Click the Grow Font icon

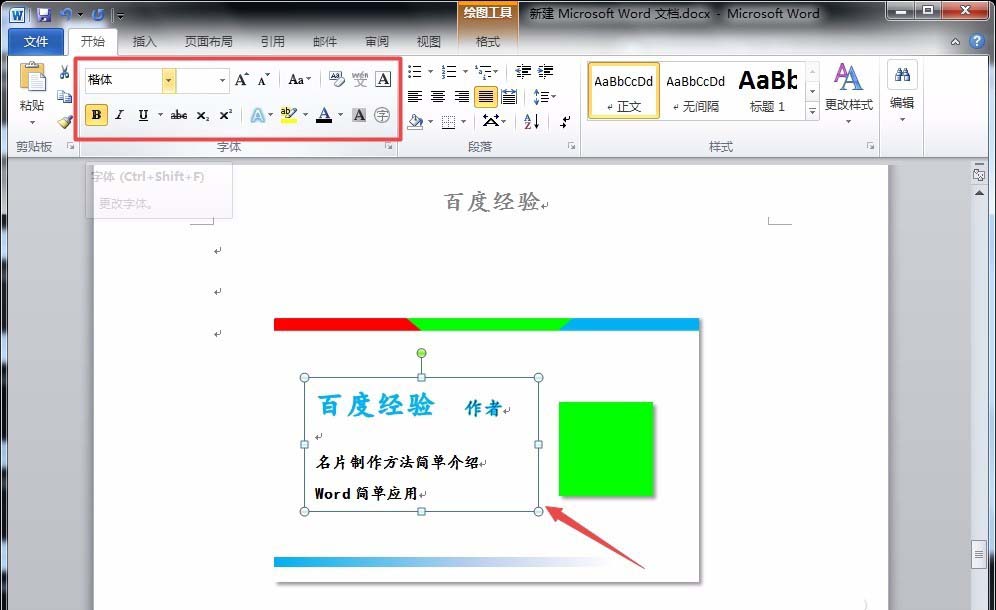241,79
